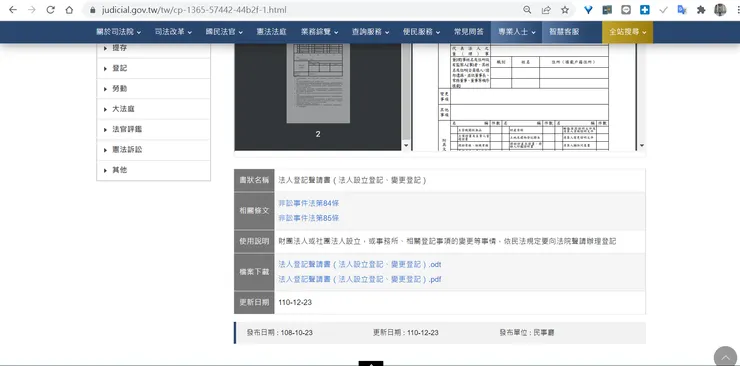
Task: Click the blue plus extension icon
Action: (645, 10)
